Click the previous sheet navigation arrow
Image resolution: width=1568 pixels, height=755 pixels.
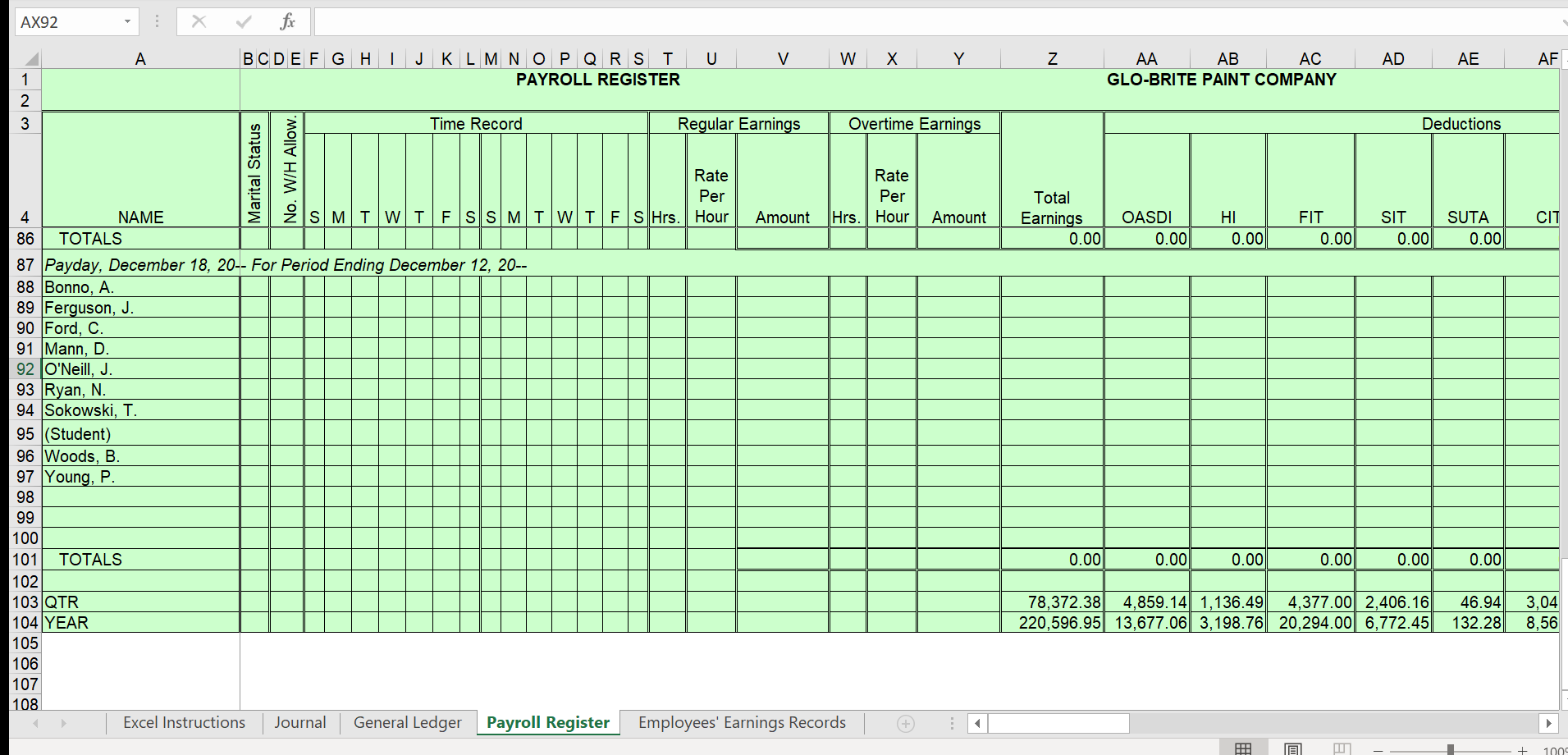click(x=35, y=723)
